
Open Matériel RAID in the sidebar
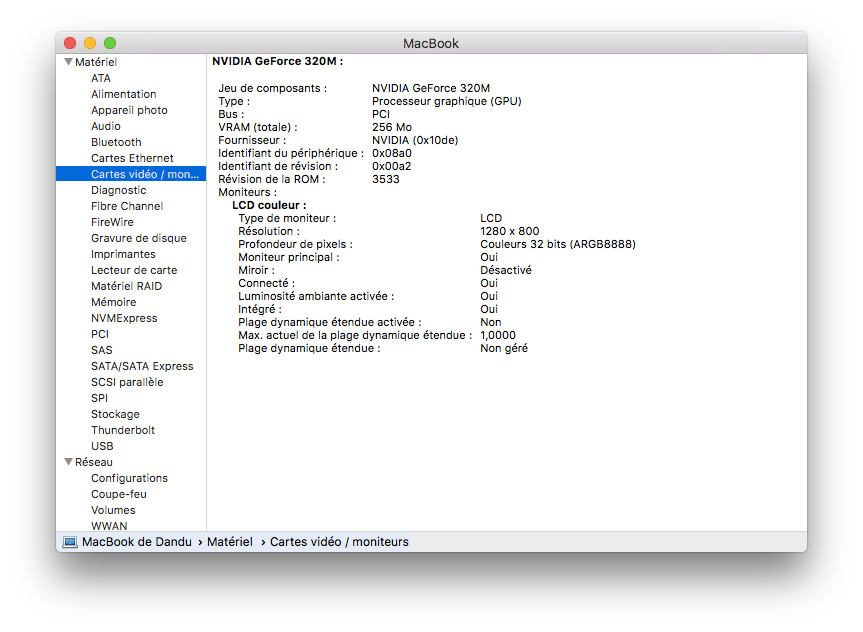(127, 286)
